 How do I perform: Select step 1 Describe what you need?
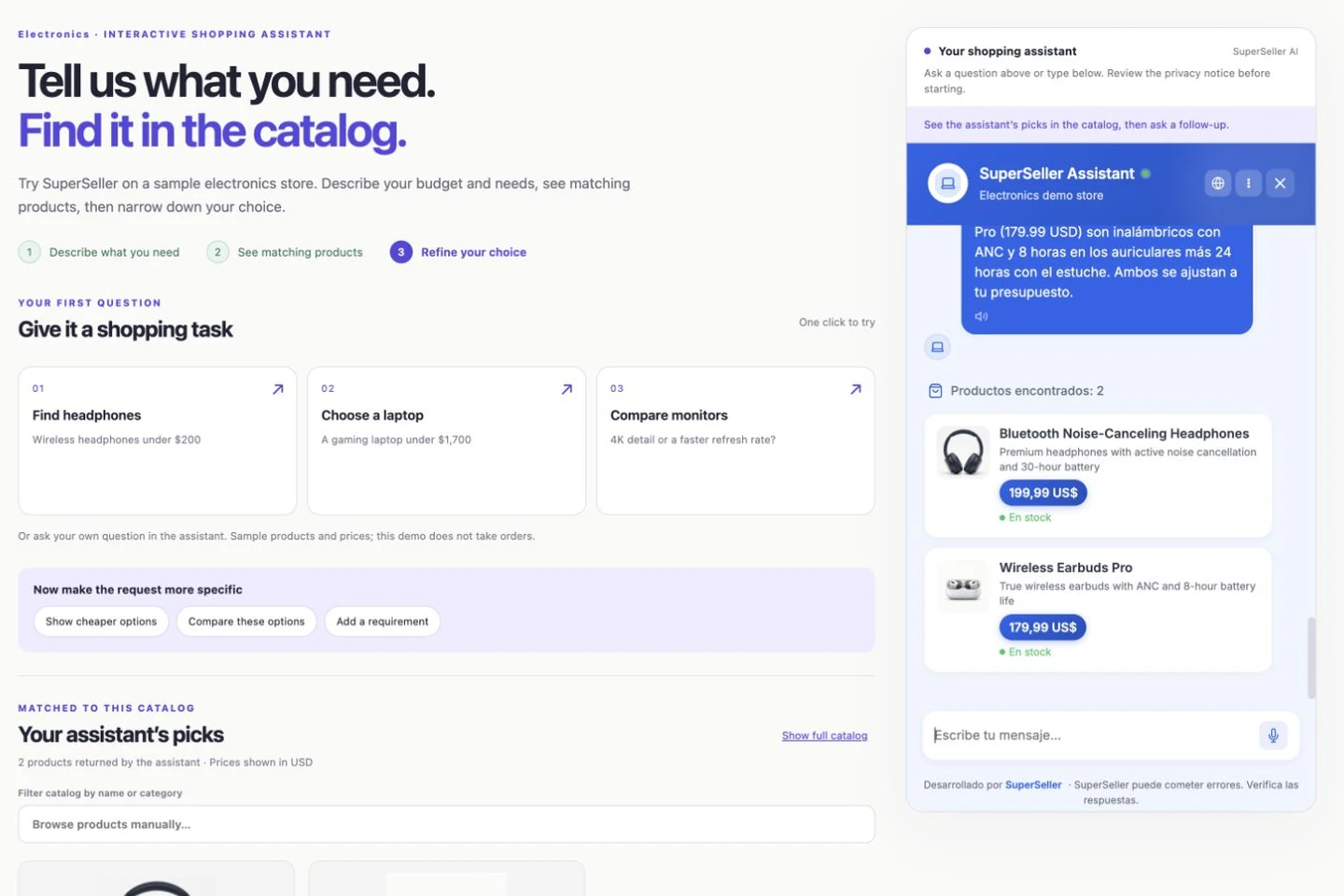coord(99,252)
